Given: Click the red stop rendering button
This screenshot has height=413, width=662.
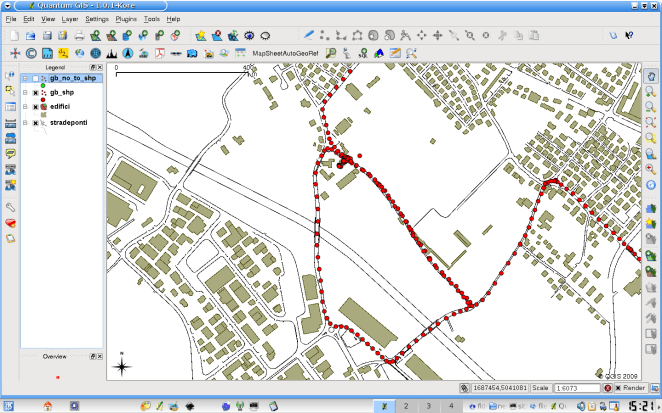Looking at the screenshot, I should [608, 388].
